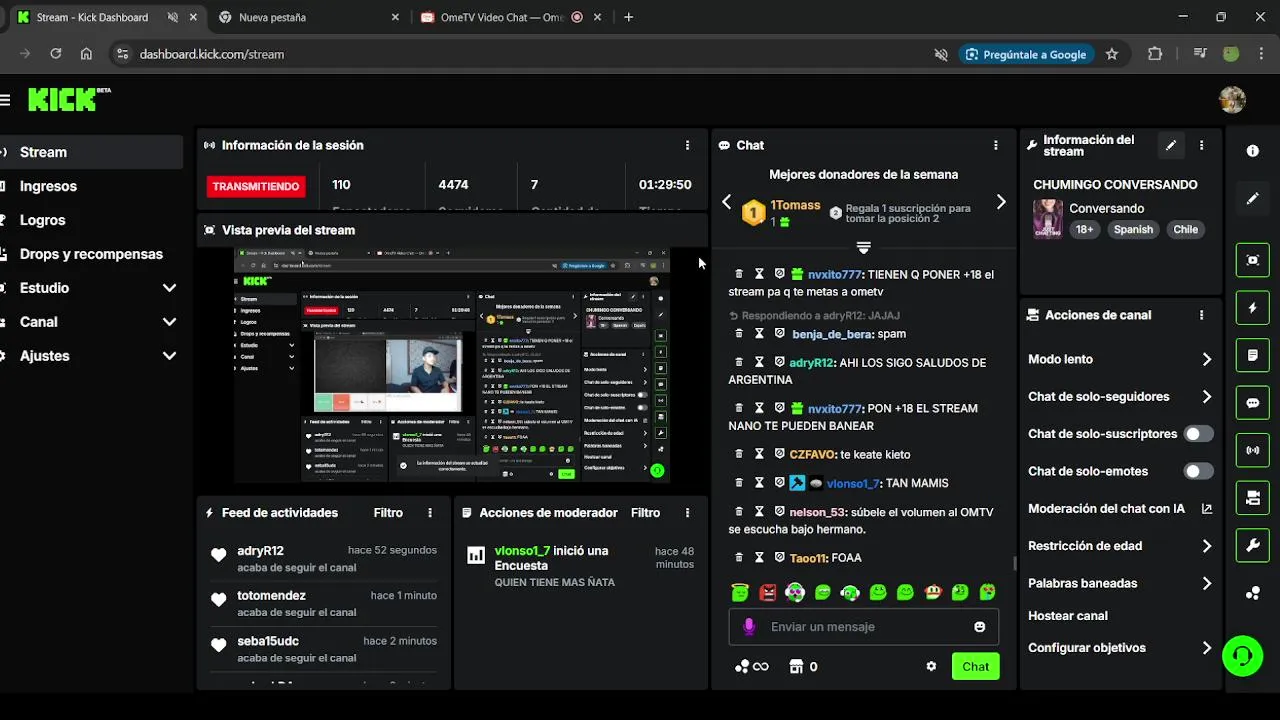Show previous top donor with left arrow
Viewport: 1280px width, 720px height.
pos(727,202)
